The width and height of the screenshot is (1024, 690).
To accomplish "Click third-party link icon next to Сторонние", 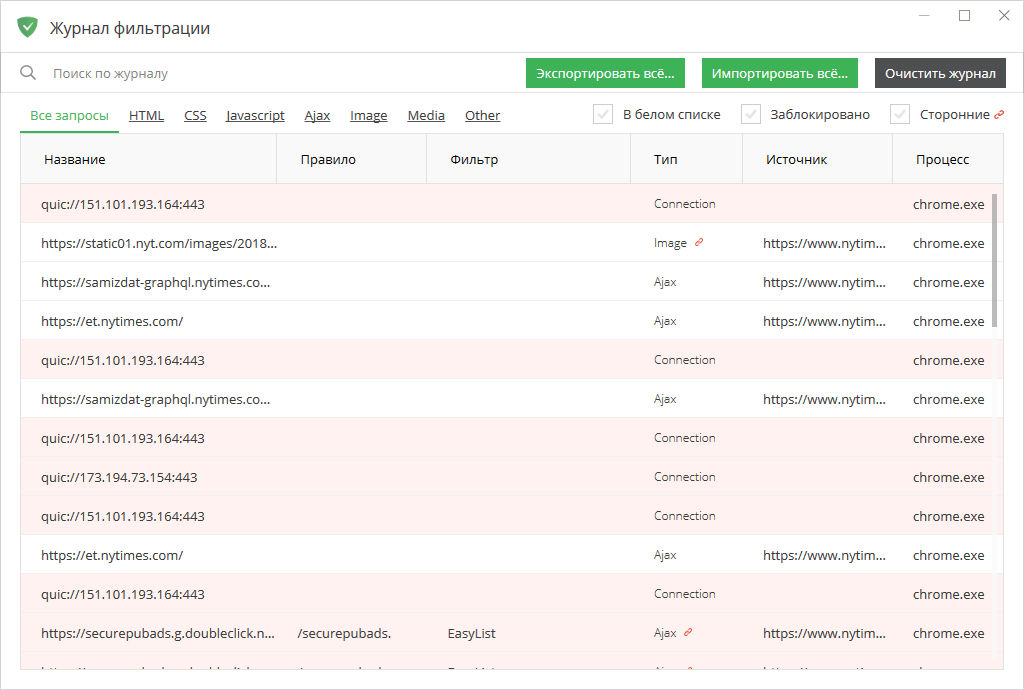I will pyautogui.click(x=998, y=115).
